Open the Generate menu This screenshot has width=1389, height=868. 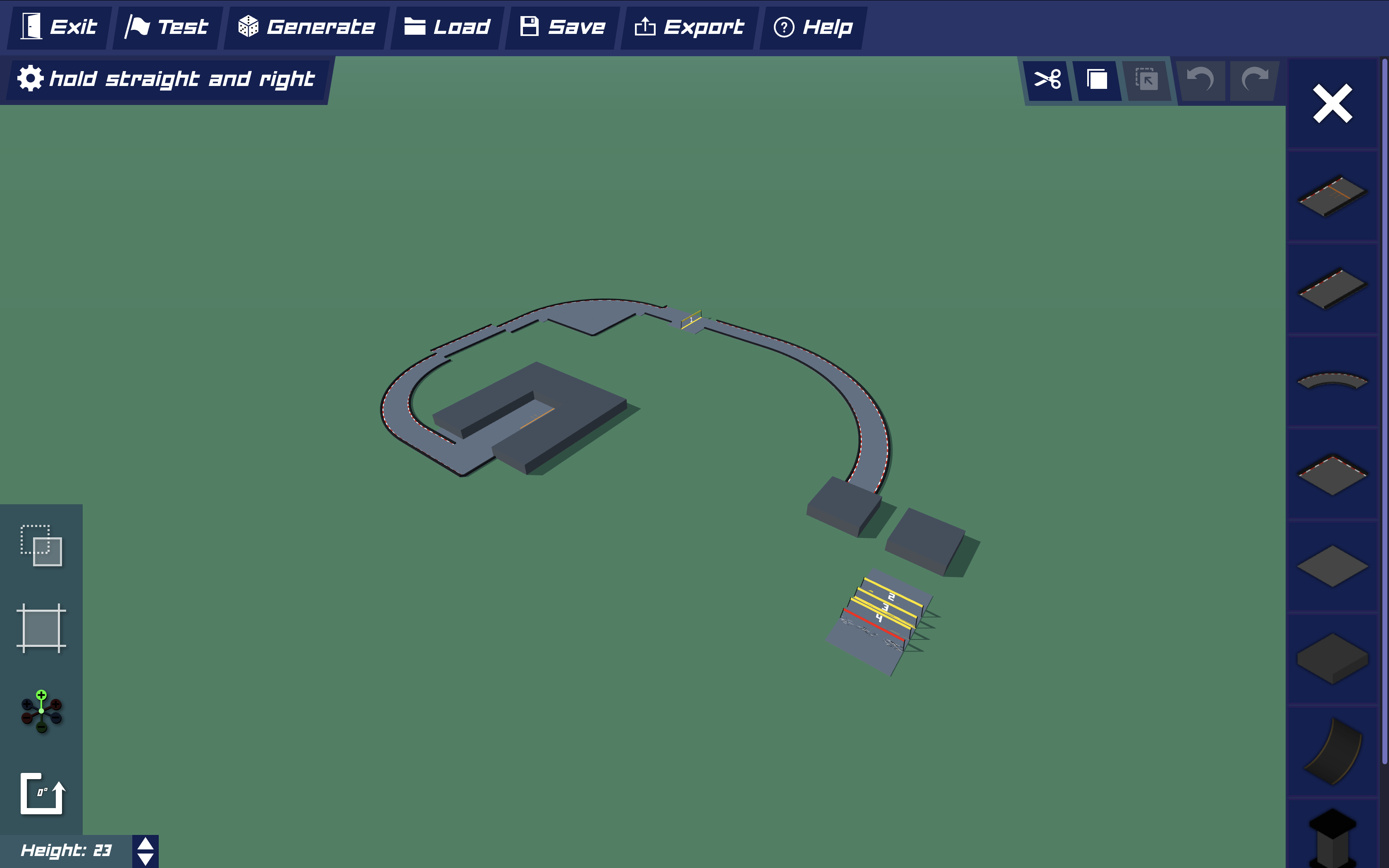point(306,27)
